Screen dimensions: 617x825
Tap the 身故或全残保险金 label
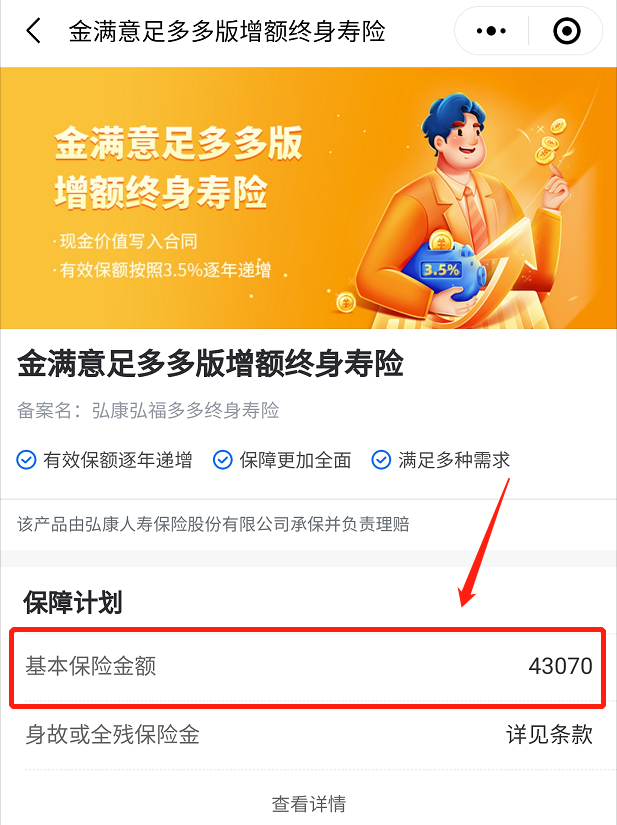[x=113, y=735]
